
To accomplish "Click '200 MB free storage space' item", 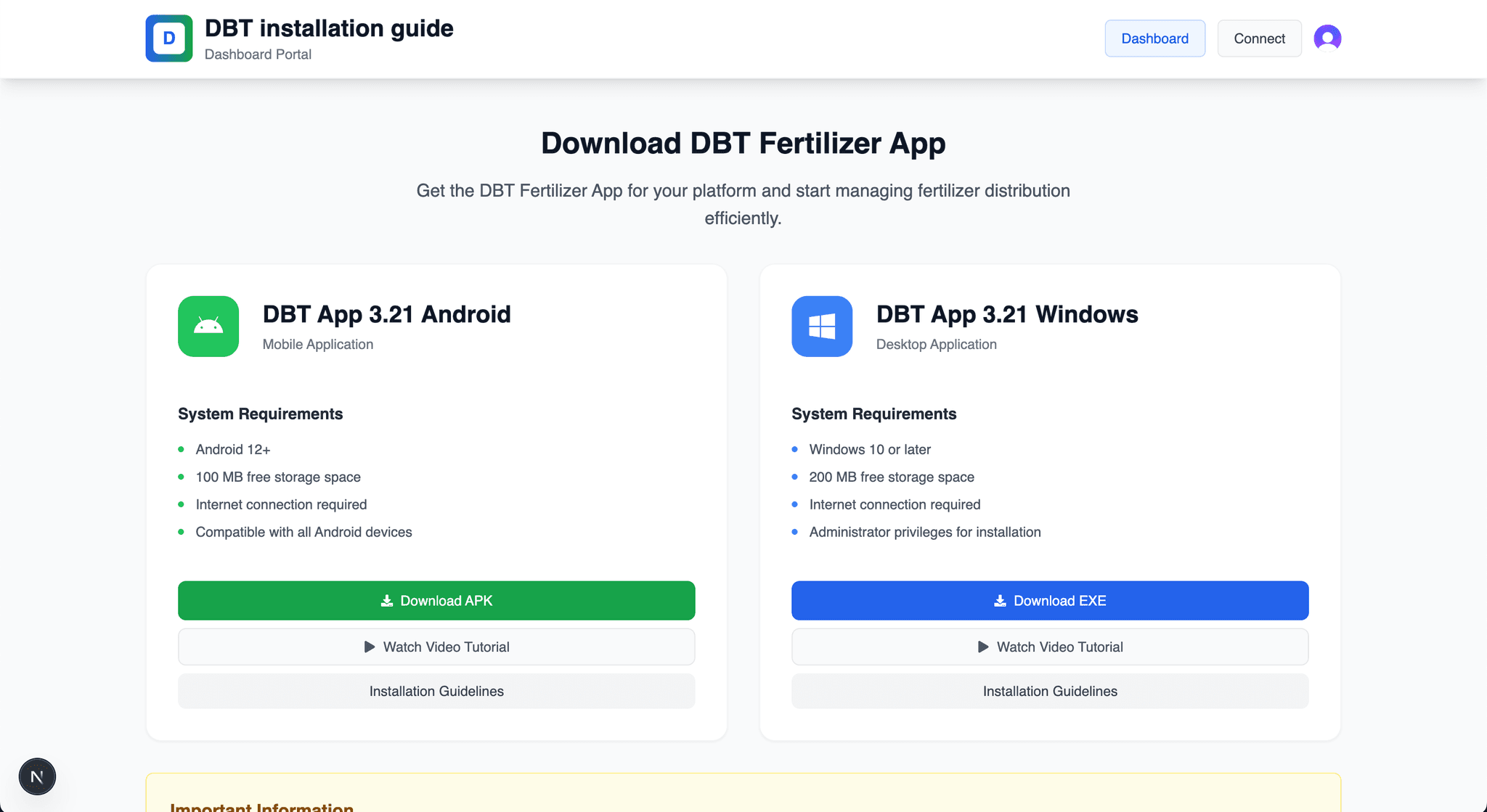I will (x=892, y=477).
